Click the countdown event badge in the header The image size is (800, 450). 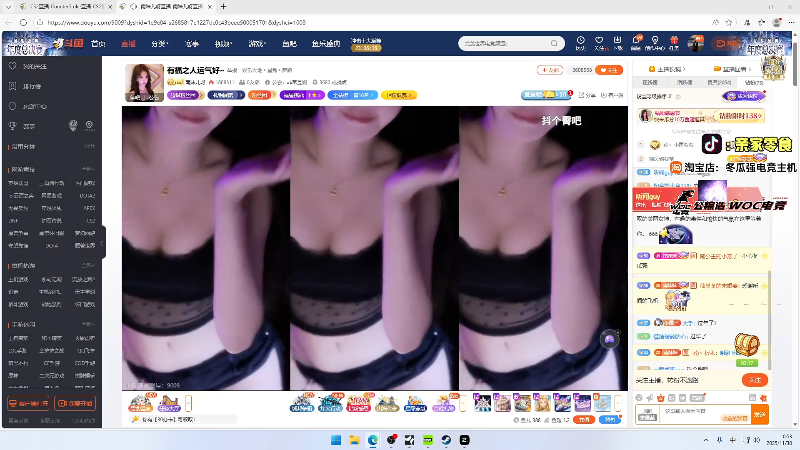(366, 44)
